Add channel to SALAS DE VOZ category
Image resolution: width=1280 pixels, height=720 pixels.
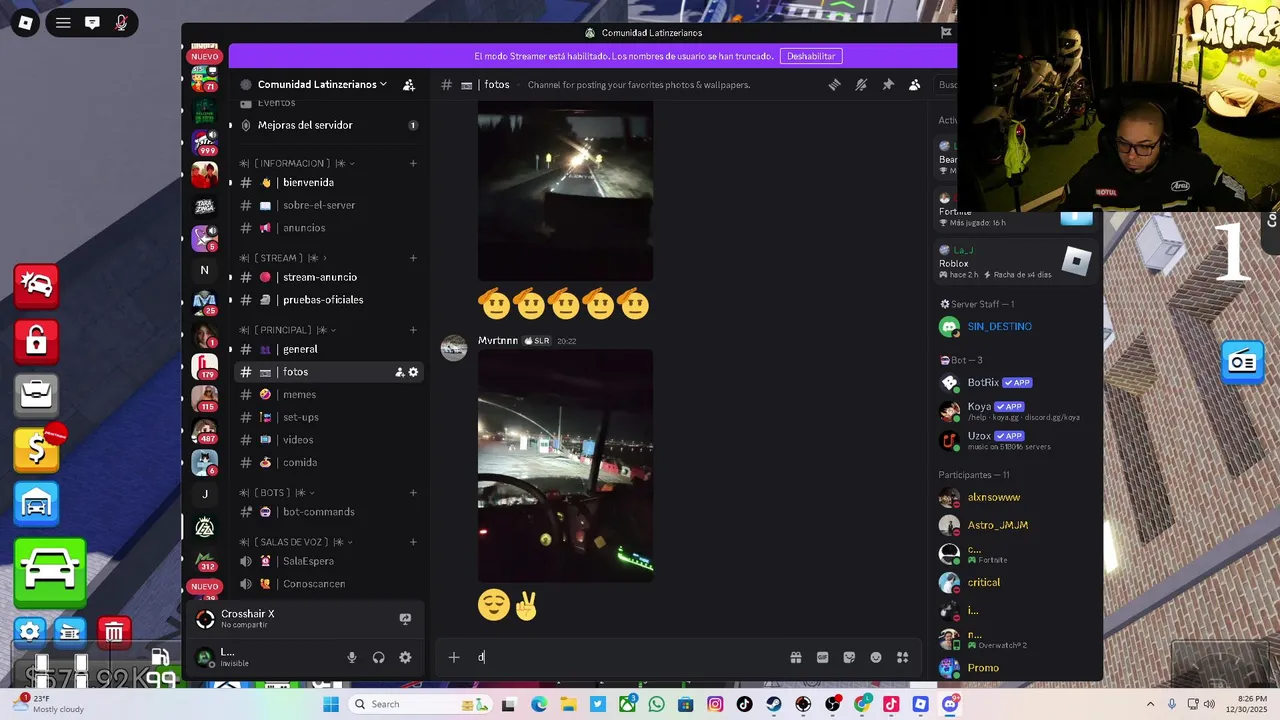[x=413, y=542]
